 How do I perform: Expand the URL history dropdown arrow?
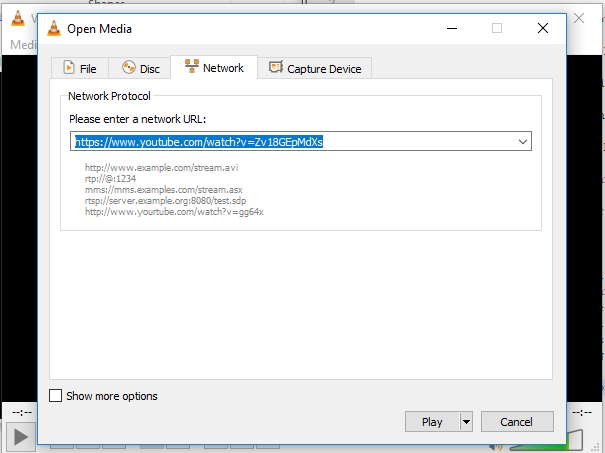523,142
